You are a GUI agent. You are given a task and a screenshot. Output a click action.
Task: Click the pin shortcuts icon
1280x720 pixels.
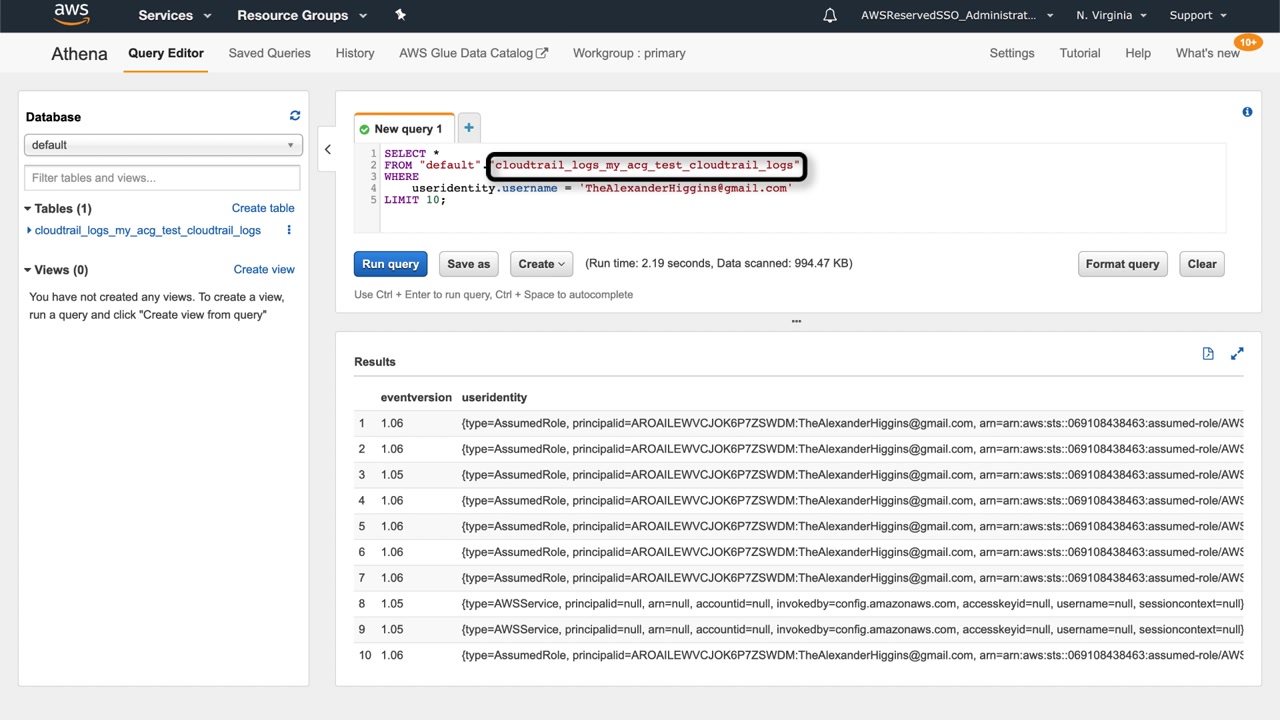click(400, 15)
